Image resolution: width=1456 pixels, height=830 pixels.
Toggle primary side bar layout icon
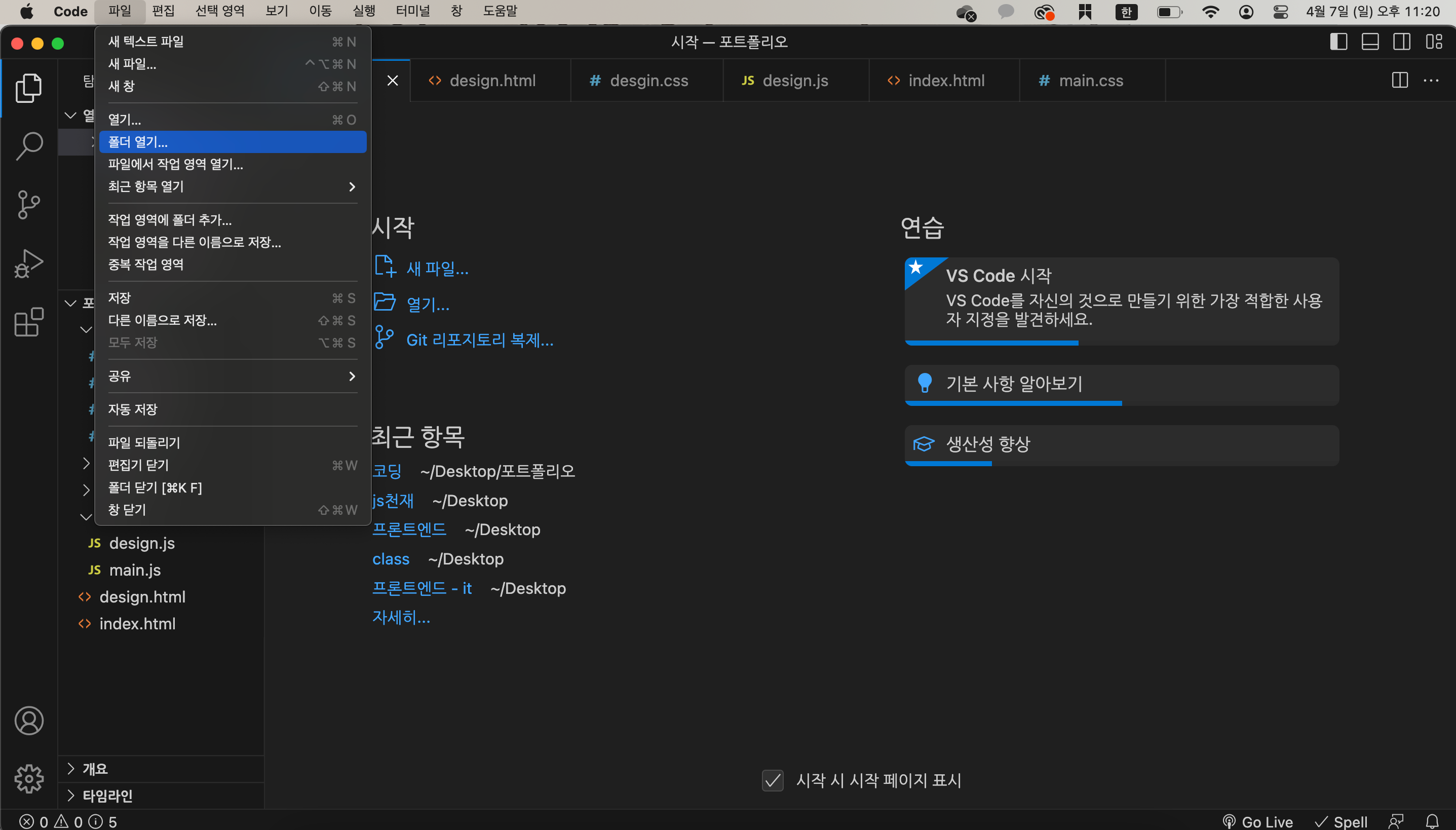1338,42
